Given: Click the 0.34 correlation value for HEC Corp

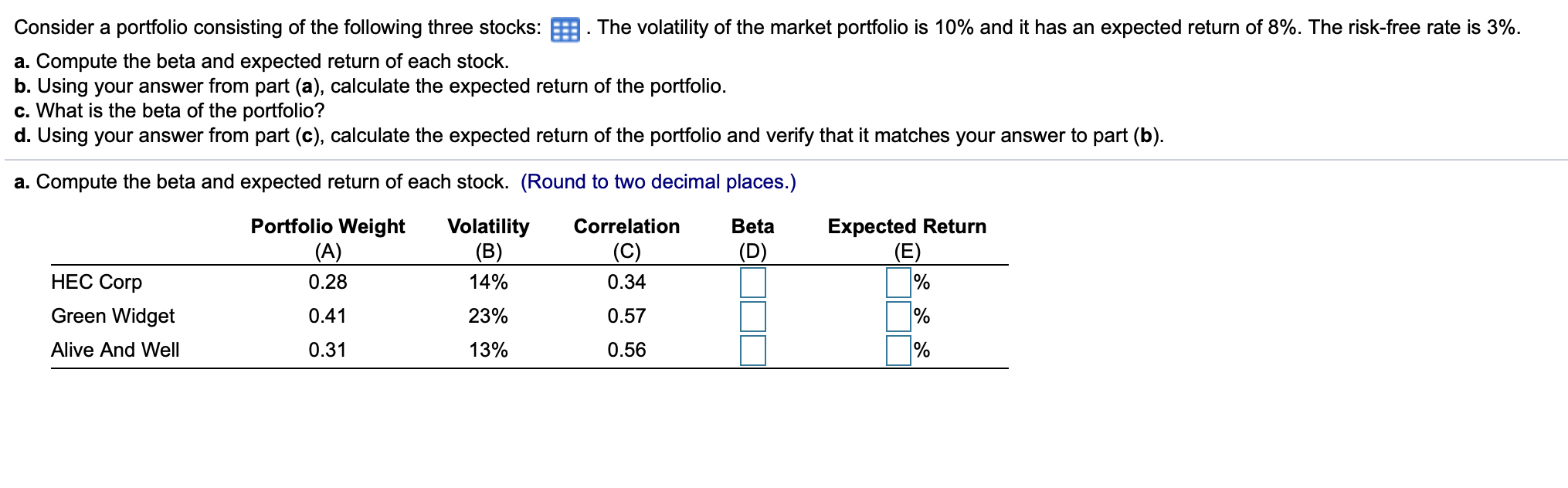Looking at the screenshot, I should pyautogui.click(x=626, y=283).
